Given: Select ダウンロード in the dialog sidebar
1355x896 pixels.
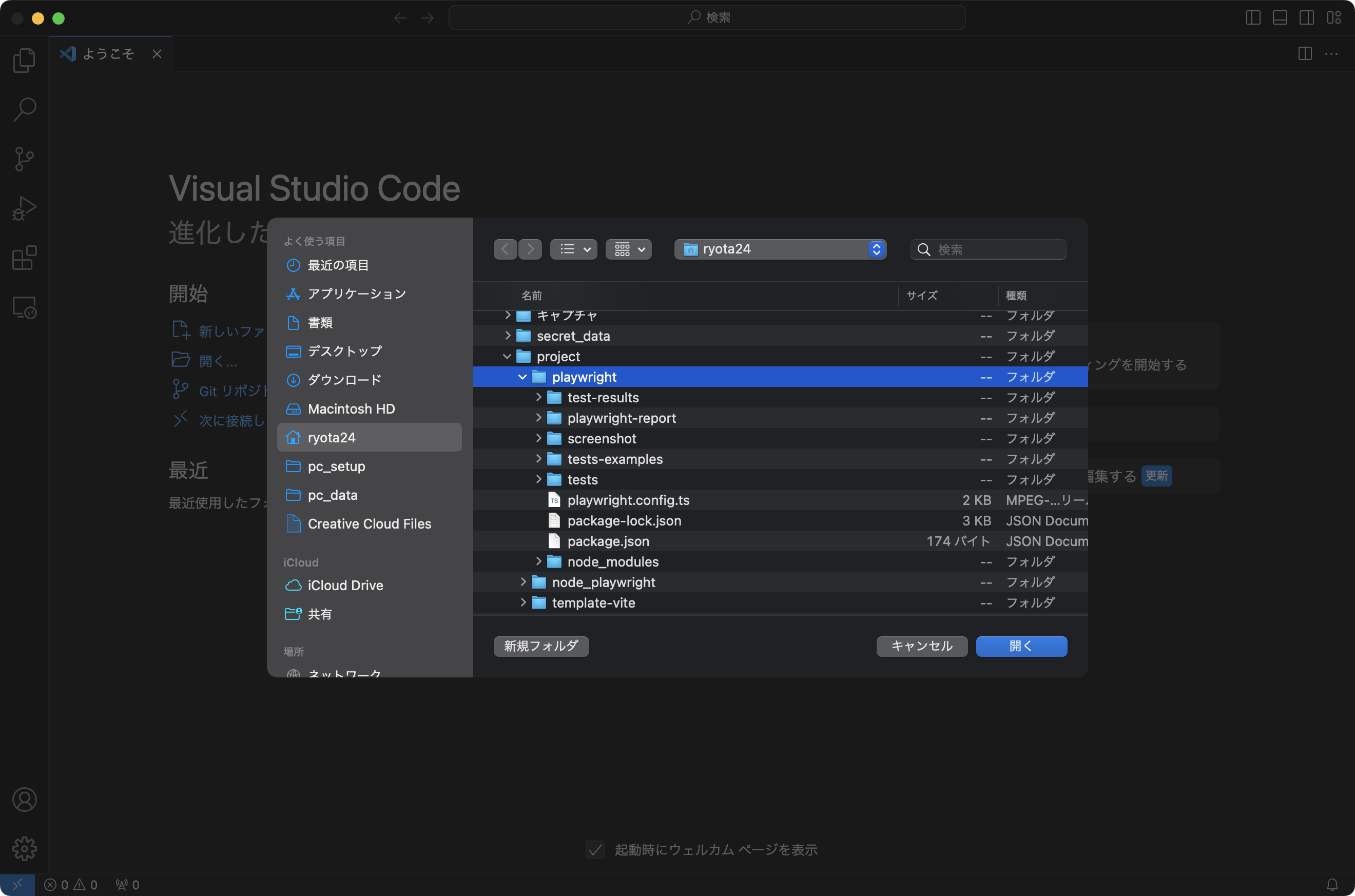Looking at the screenshot, I should (x=344, y=380).
